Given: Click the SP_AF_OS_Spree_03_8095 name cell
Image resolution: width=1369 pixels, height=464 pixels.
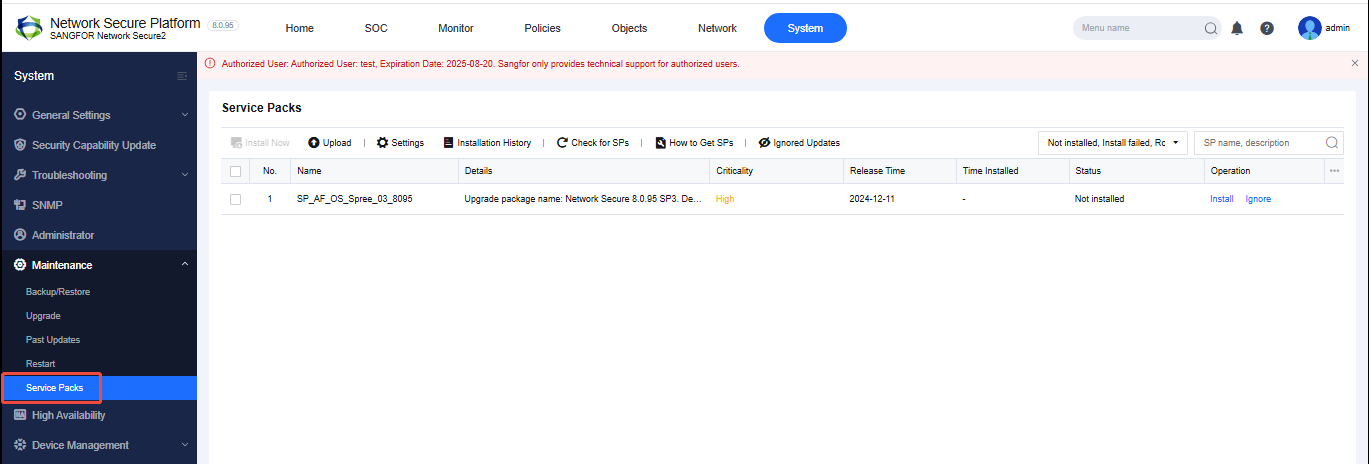Looking at the screenshot, I should pyautogui.click(x=355, y=199).
